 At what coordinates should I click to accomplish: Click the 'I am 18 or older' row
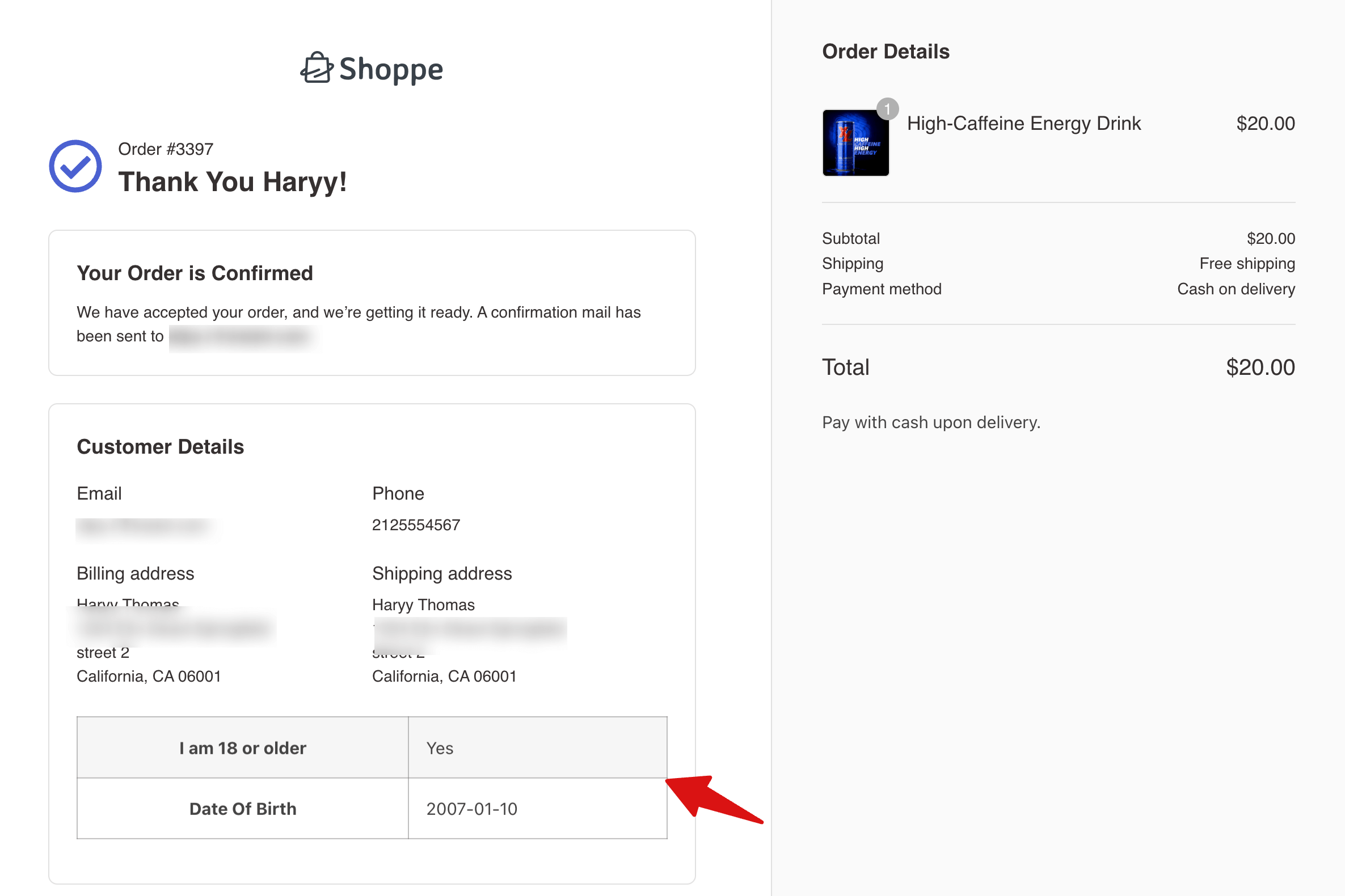pyautogui.click(x=242, y=747)
